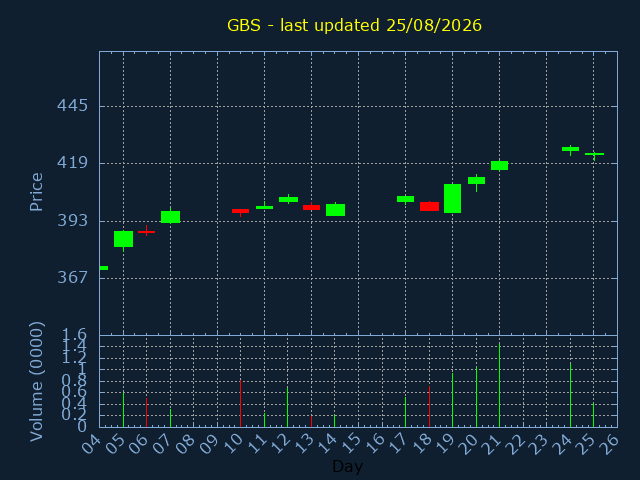Click the red volume bar for day 10
Screen dimensions: 640x480
point(240,404)
